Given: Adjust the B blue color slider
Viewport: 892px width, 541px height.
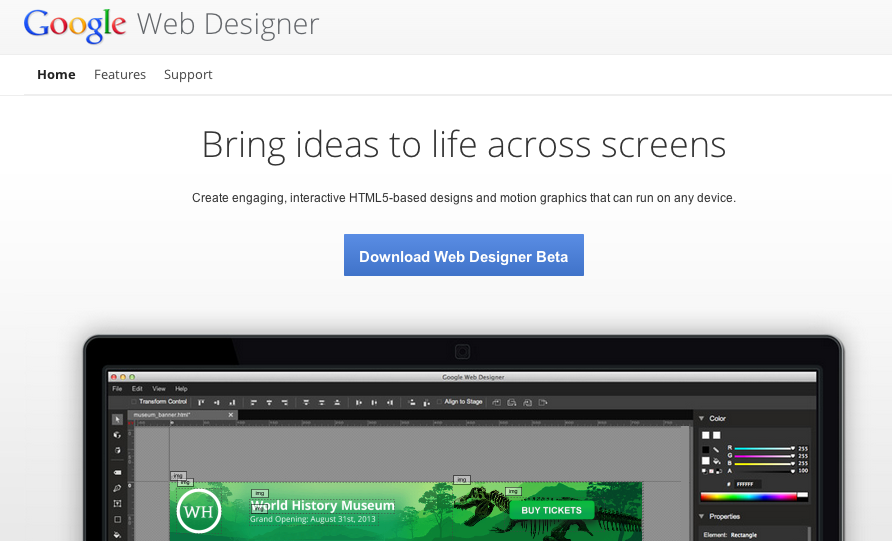Looking at the screenshot, I should [x=765, y=463].
